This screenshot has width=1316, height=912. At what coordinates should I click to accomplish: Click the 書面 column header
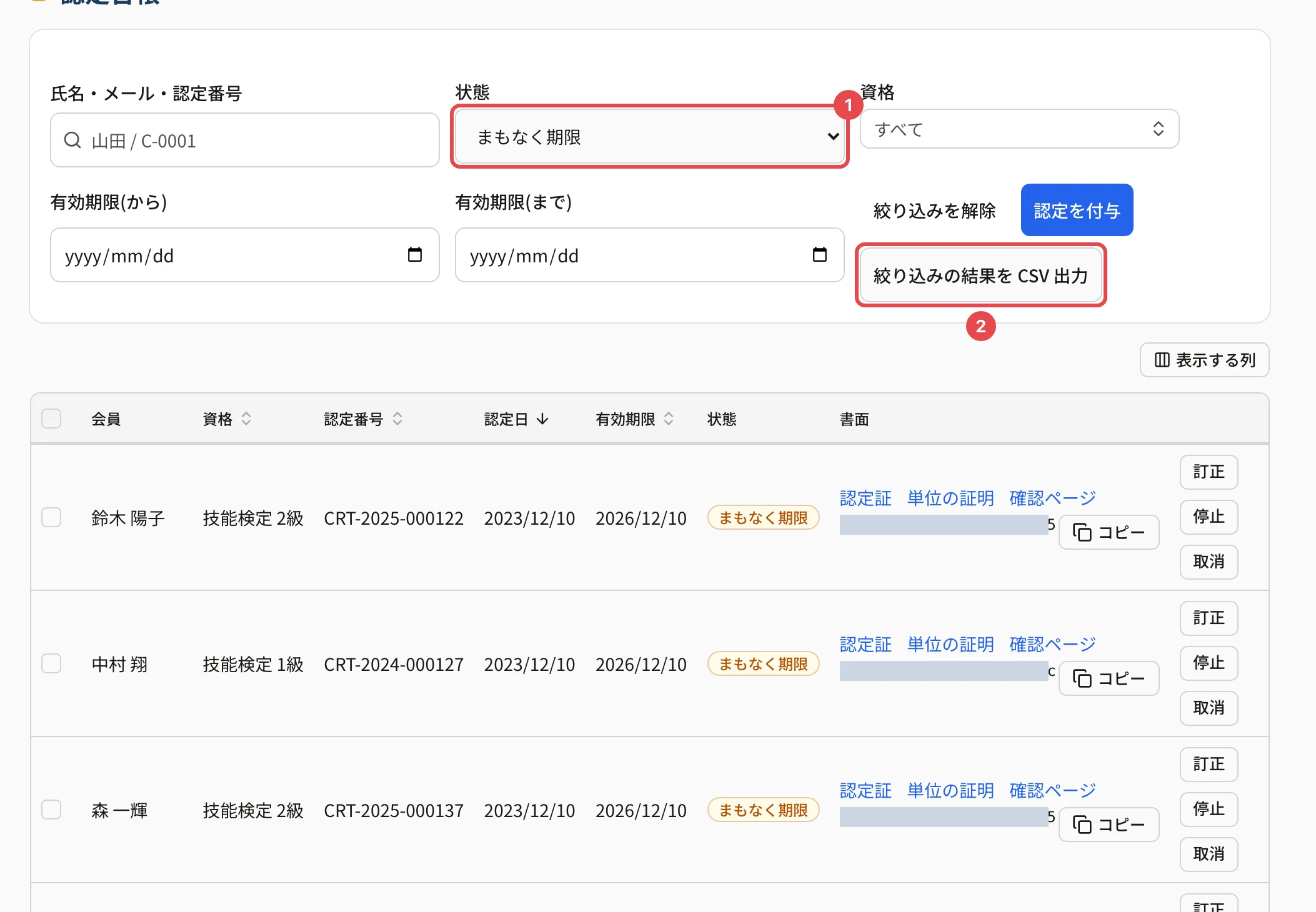854,419
